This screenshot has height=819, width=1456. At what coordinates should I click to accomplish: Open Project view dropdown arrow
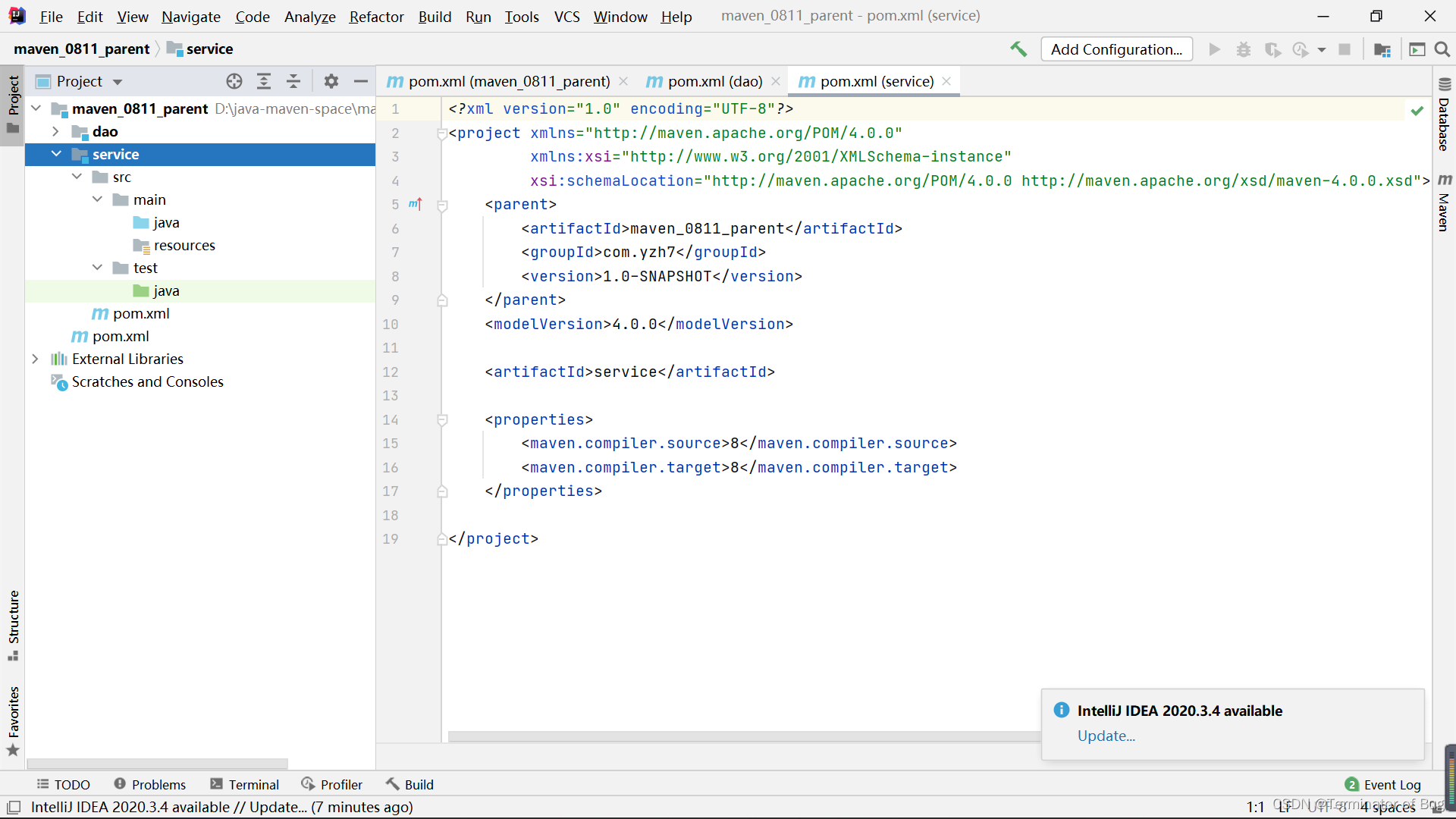(x=118, y=82)
